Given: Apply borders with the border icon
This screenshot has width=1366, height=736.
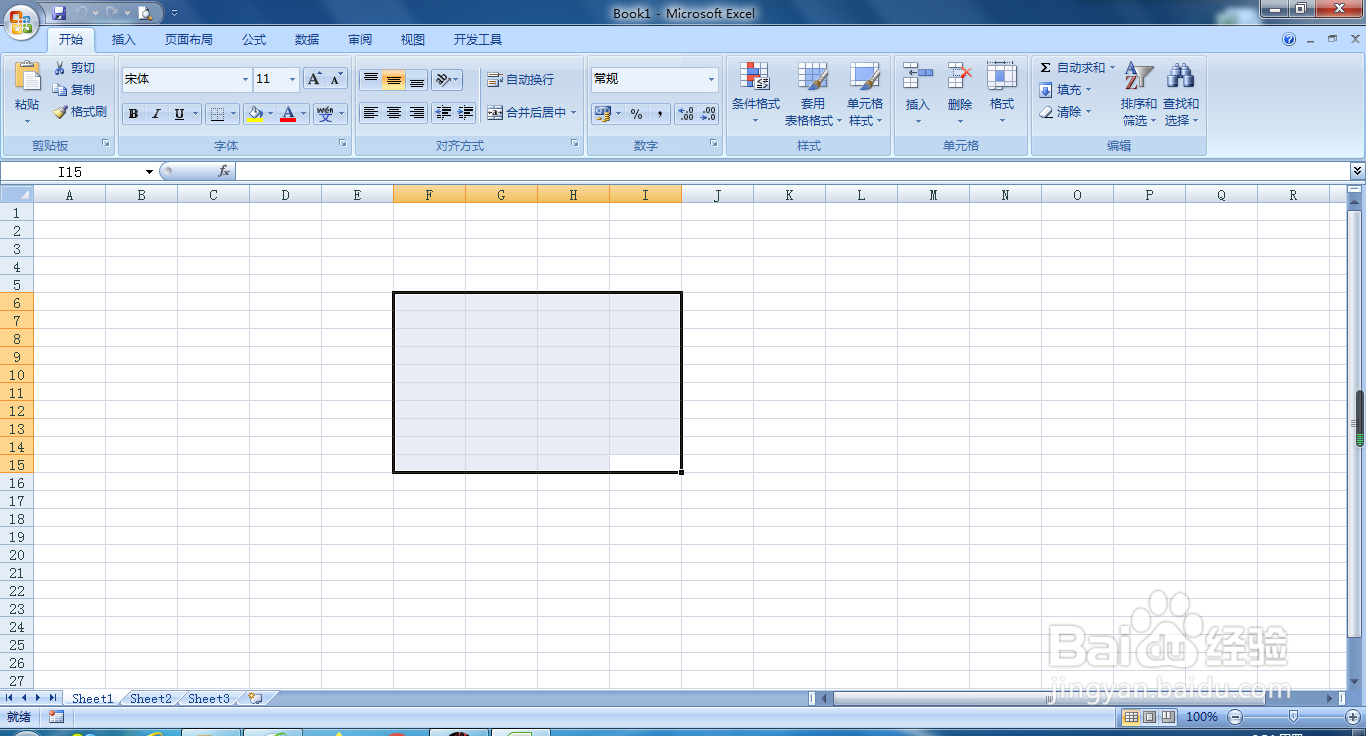Looking at the screenshot, I should [x=219, y=114].
